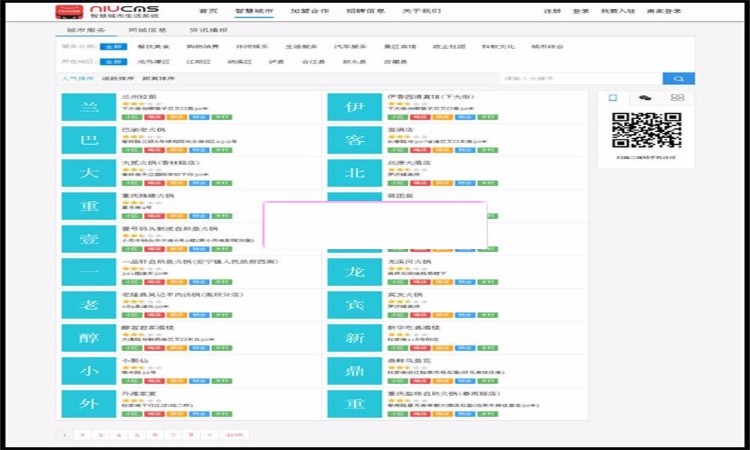Open the 加盟合作 menu item
Image resolution: width=750 pixels, height=450 pixels.
(309, 11)
